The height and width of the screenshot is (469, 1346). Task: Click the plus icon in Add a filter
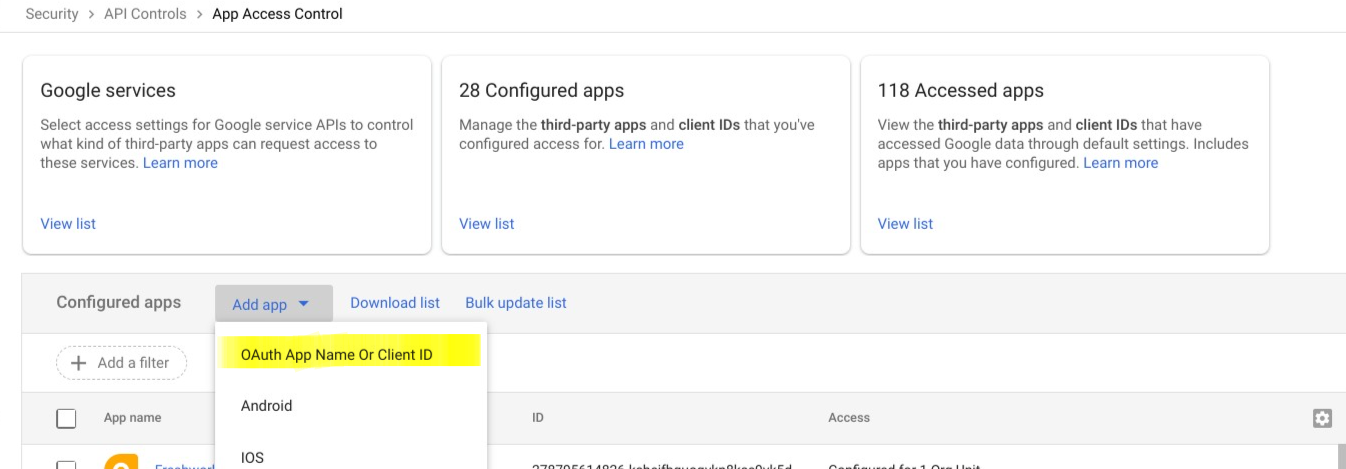(x=80, y=363)
